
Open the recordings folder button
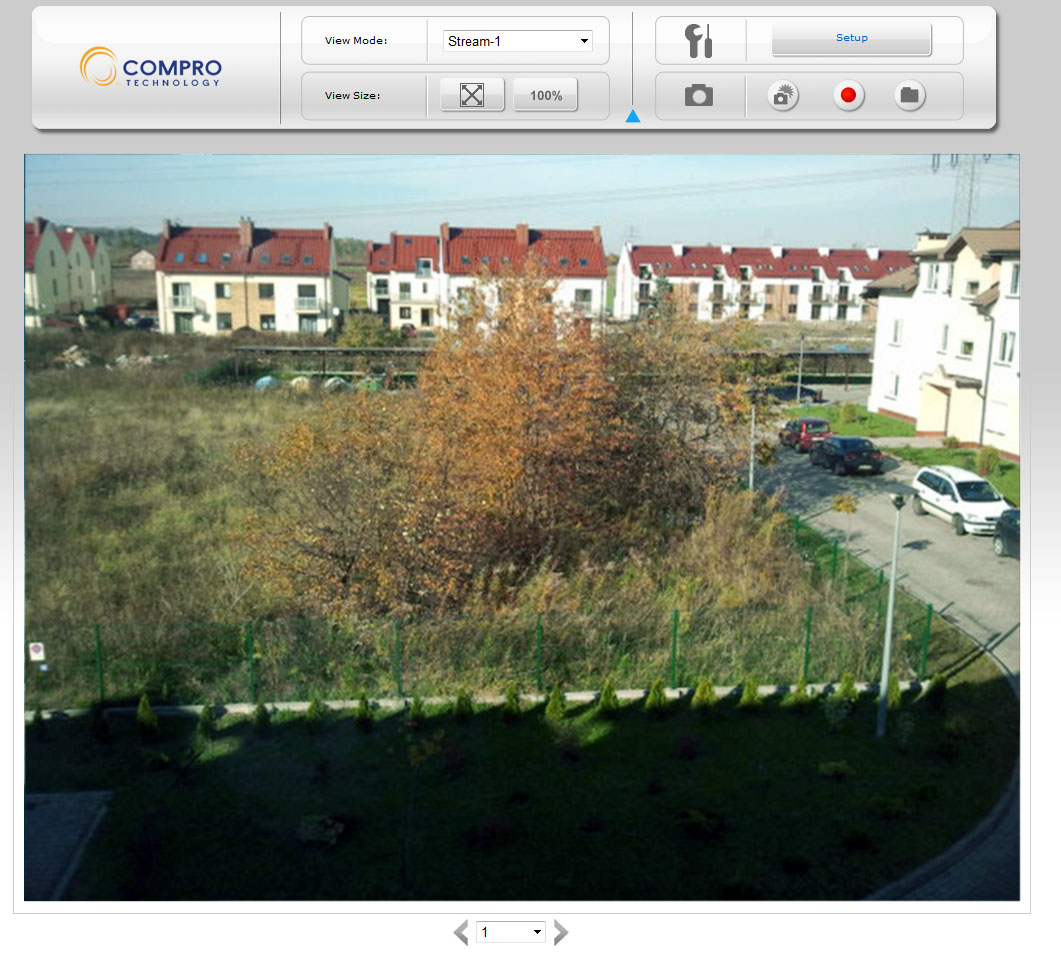coord(909,95)
